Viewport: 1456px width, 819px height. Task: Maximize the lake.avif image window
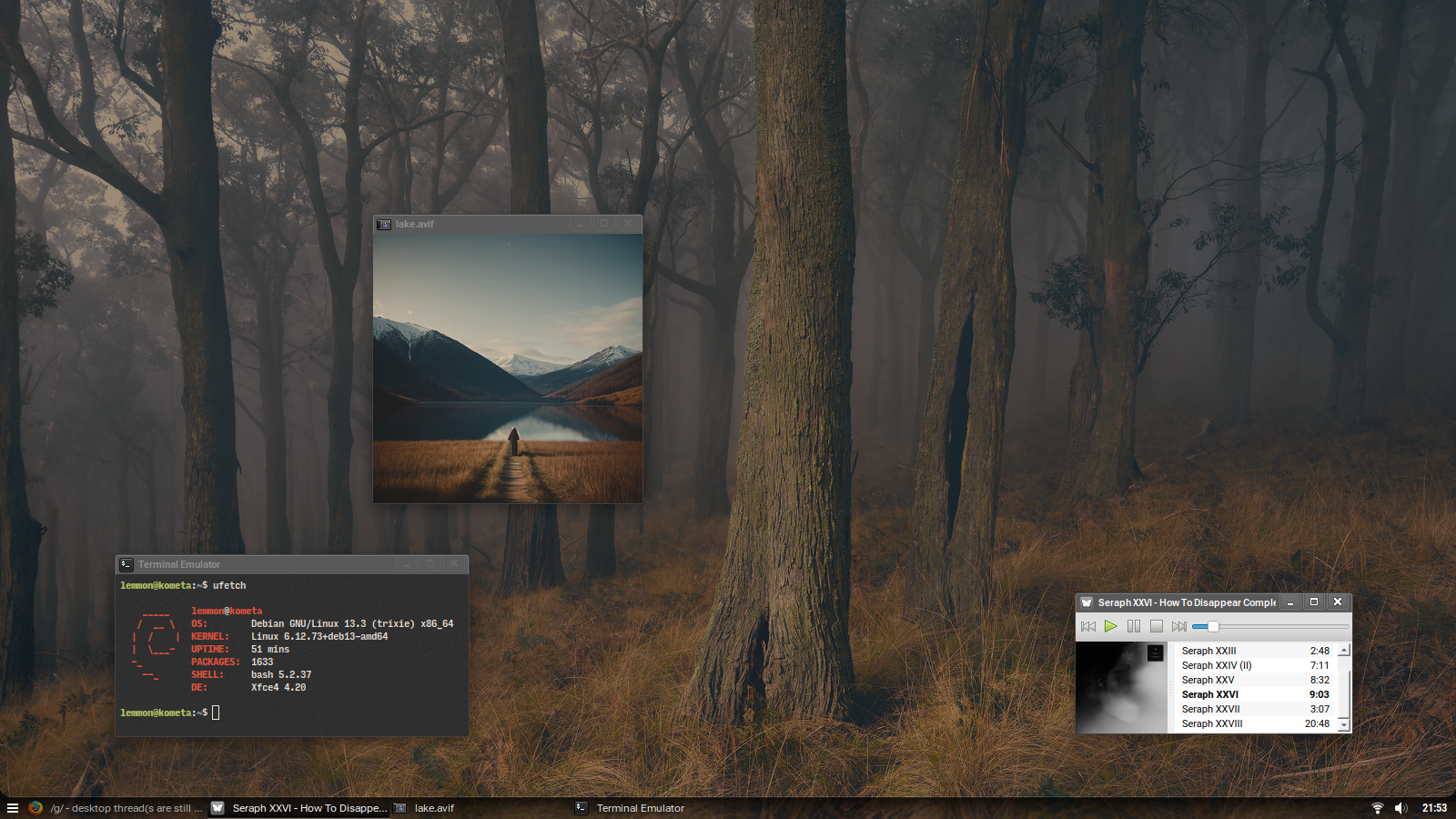point(604,224)
